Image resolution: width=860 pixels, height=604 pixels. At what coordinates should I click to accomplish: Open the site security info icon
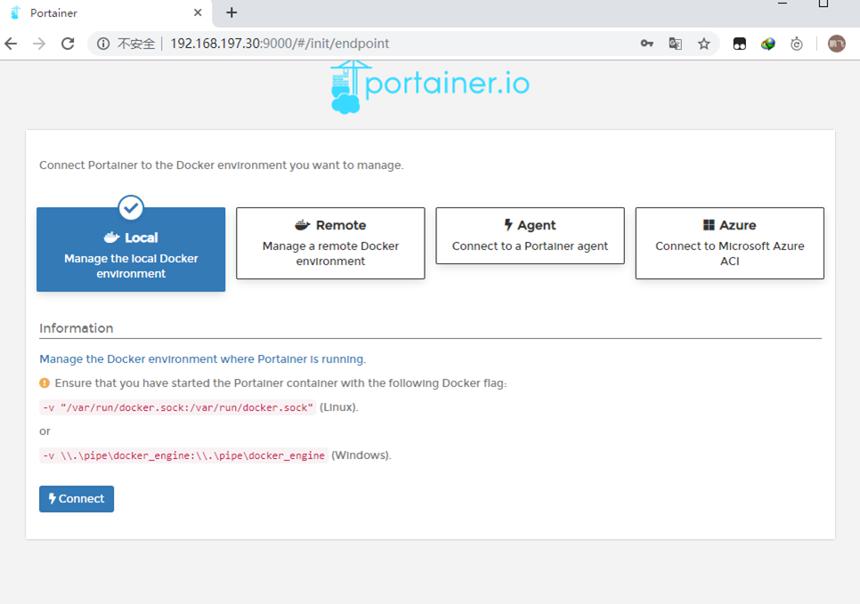[103, 43]
